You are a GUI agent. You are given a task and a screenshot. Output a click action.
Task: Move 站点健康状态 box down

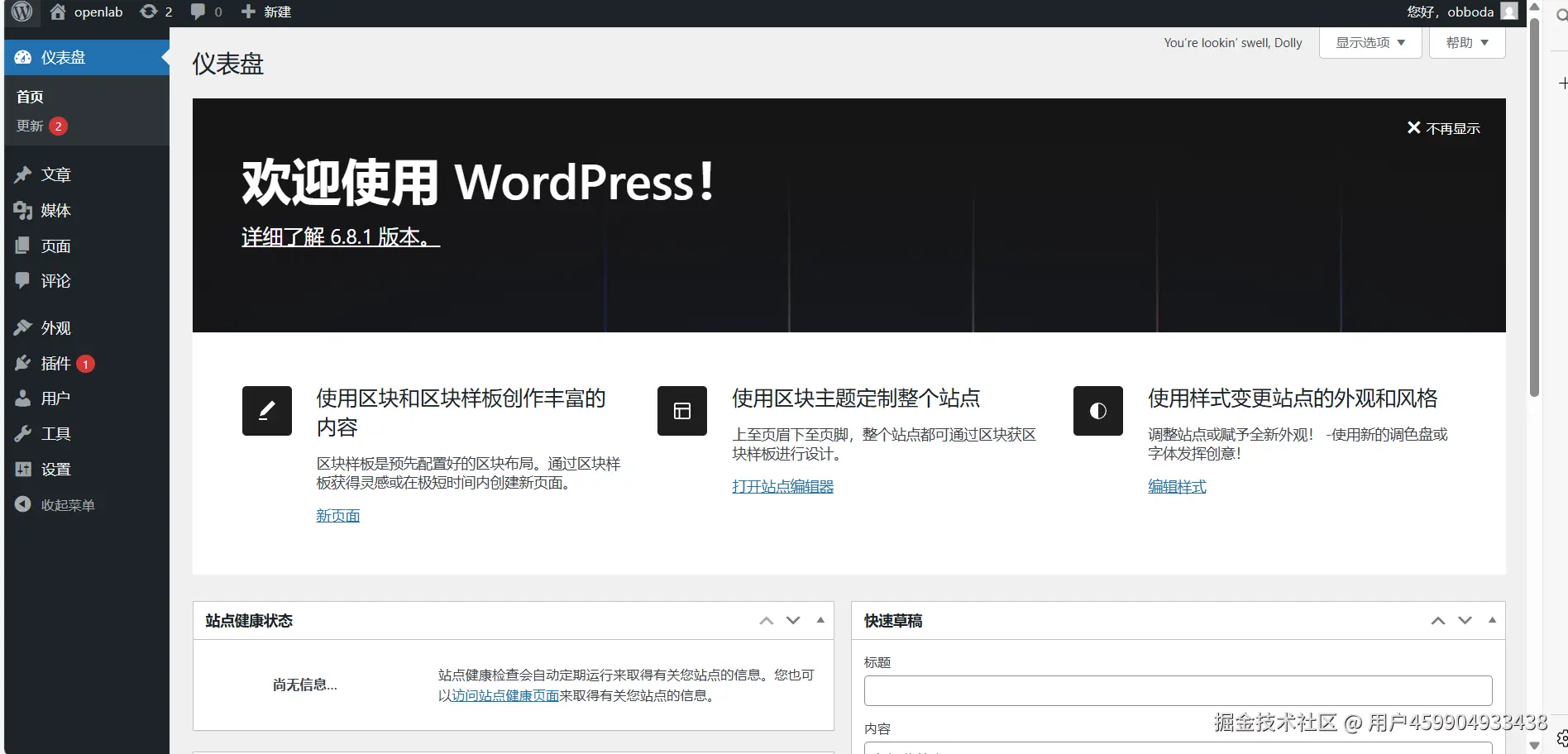[793, 621]
